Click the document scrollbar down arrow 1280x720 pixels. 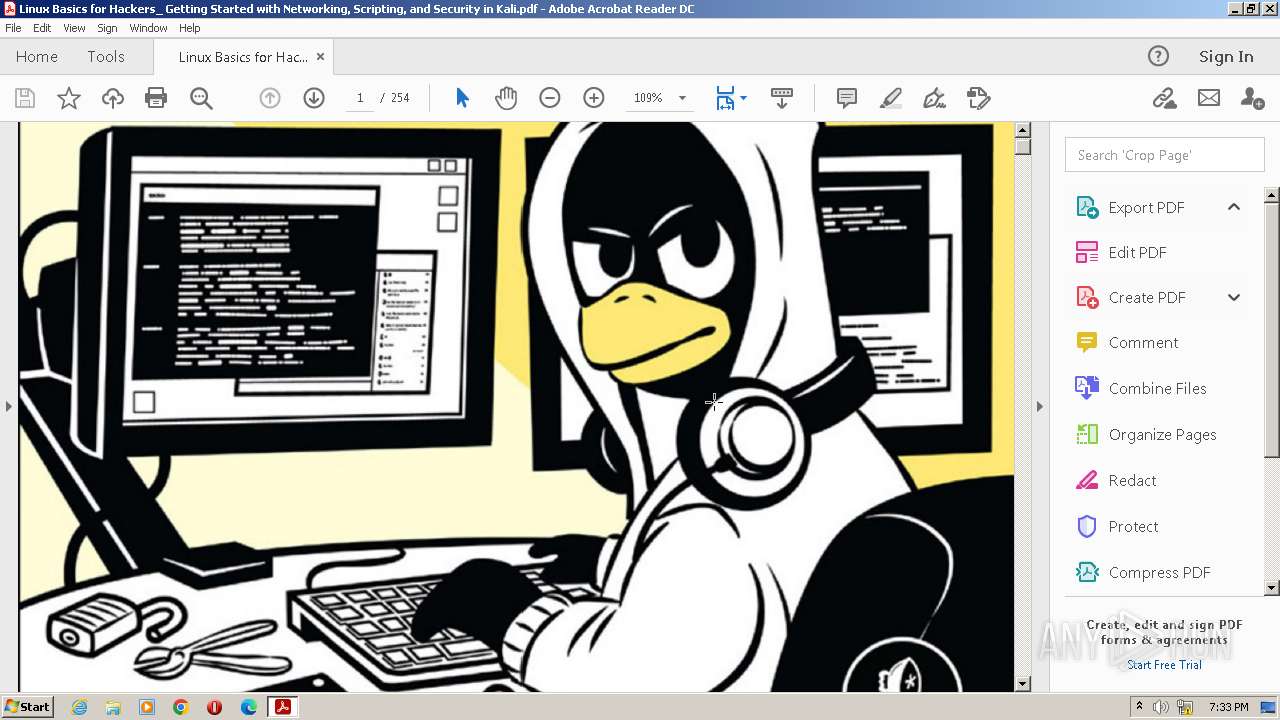click(x=1022, y=684)
